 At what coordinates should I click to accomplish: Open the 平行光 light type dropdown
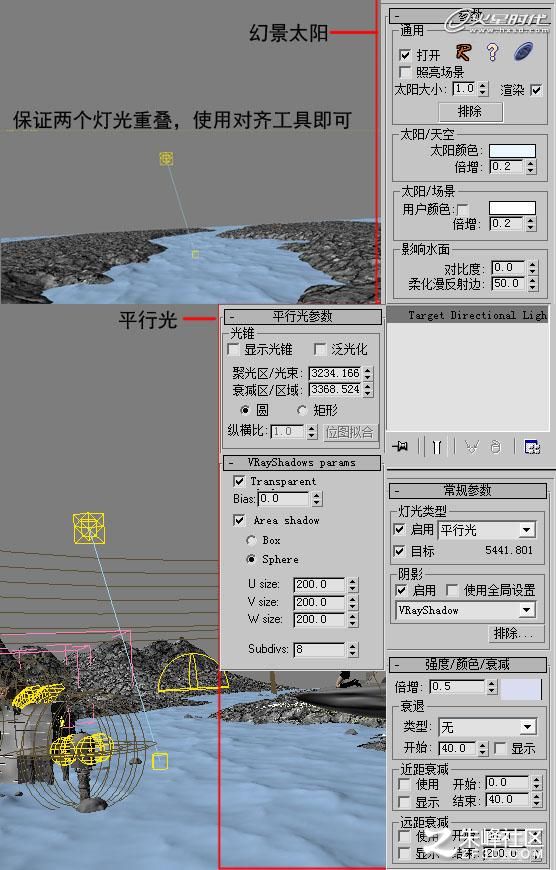(x=487, y=530)
